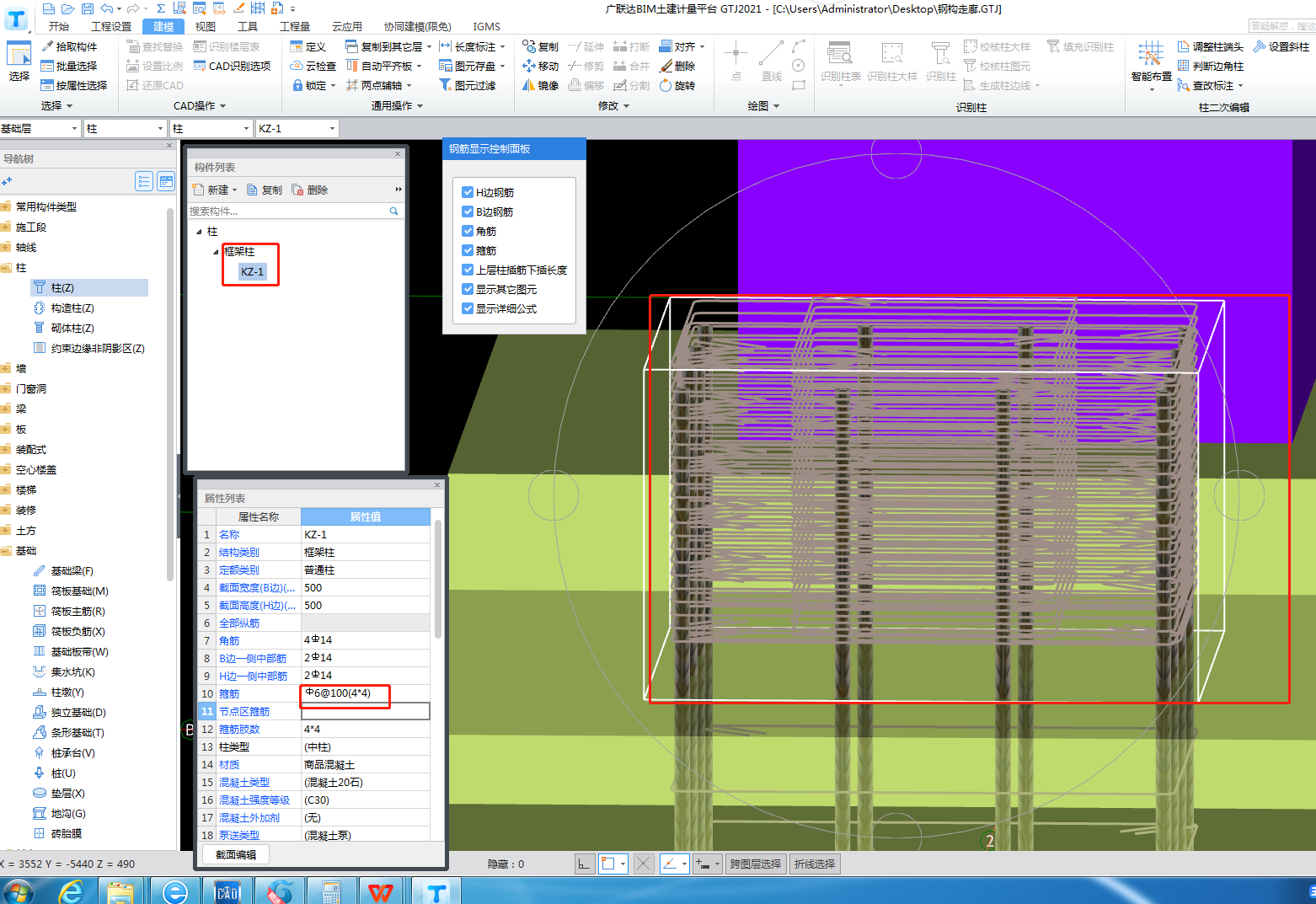Click the large 选择 select tool

(19, 62)
